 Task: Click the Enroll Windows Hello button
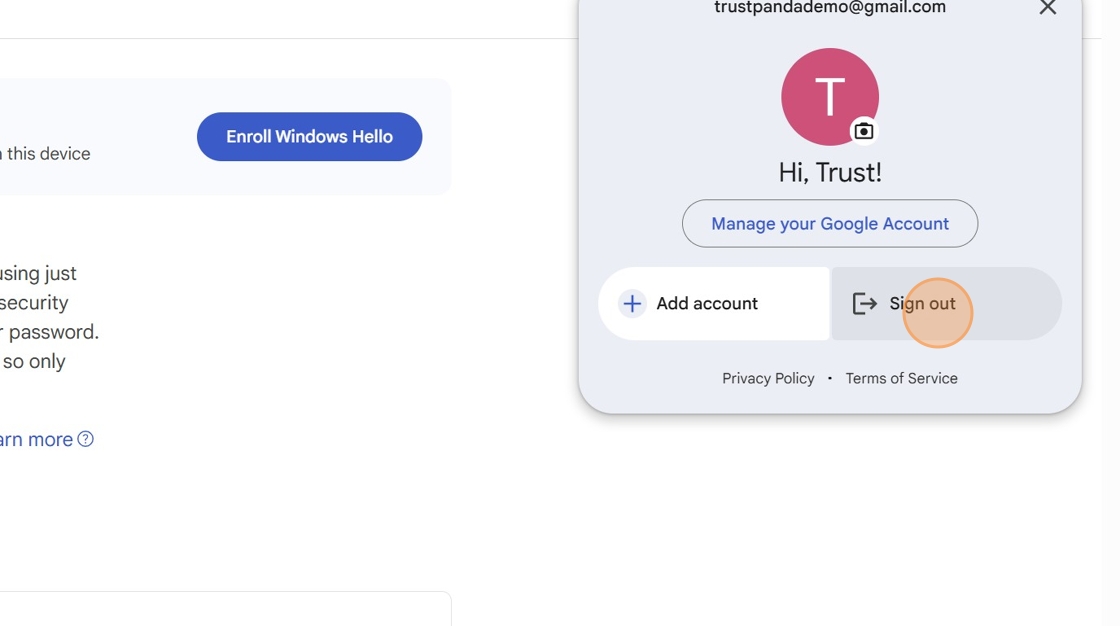pyautogui.click(x=309, y=136)
